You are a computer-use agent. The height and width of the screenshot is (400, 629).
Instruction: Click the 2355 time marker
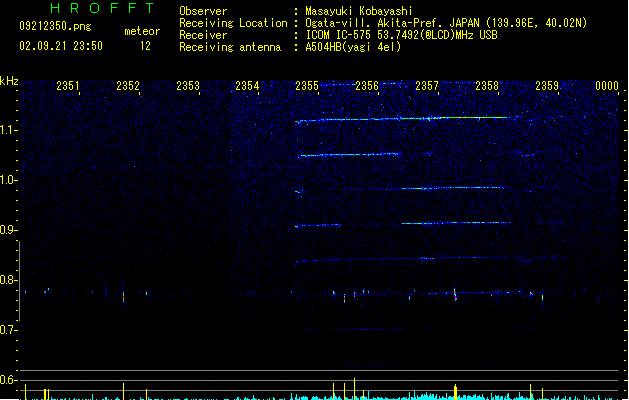(307, 86)
